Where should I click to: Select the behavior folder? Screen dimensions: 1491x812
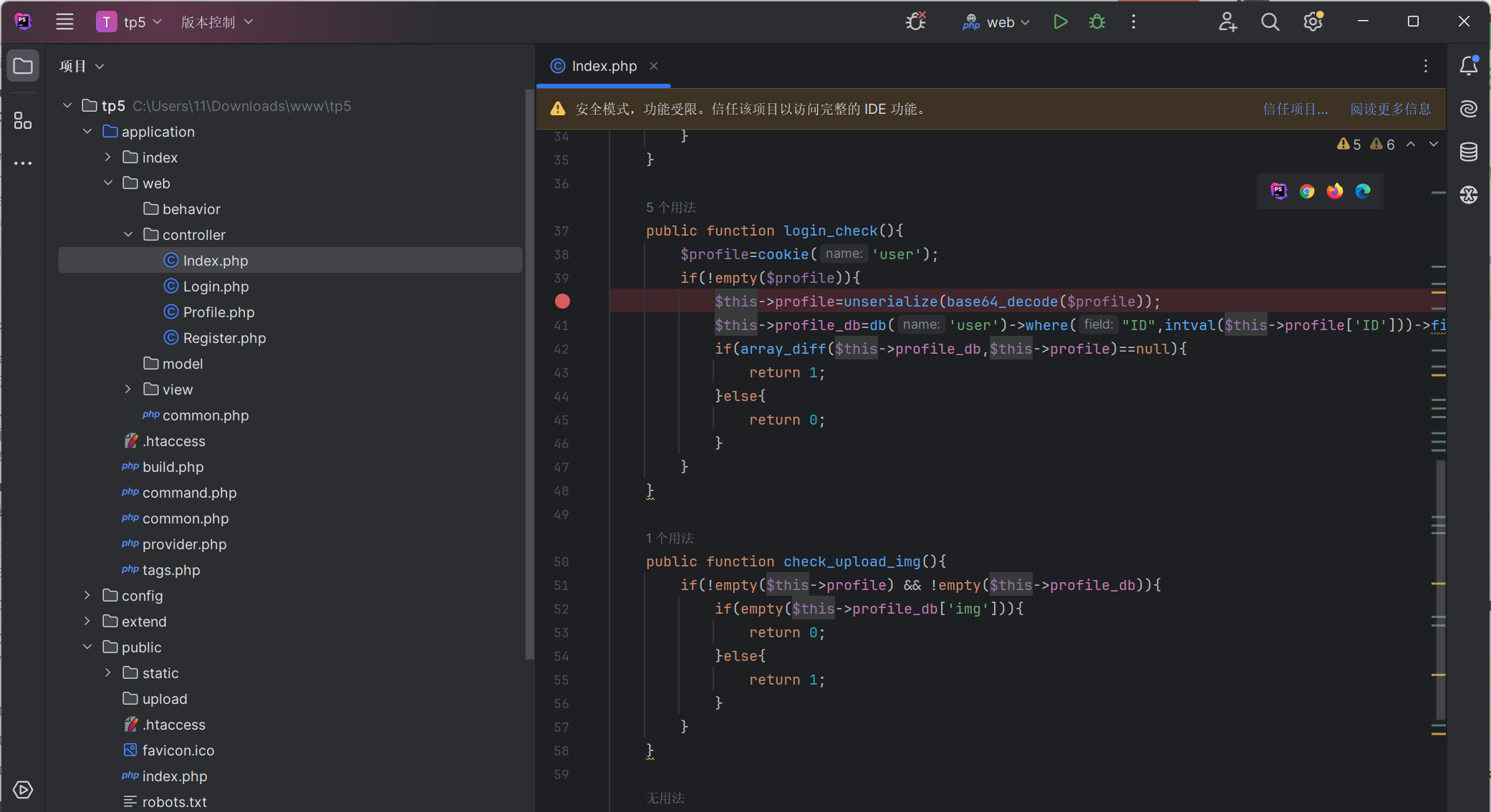coord(290,209)
